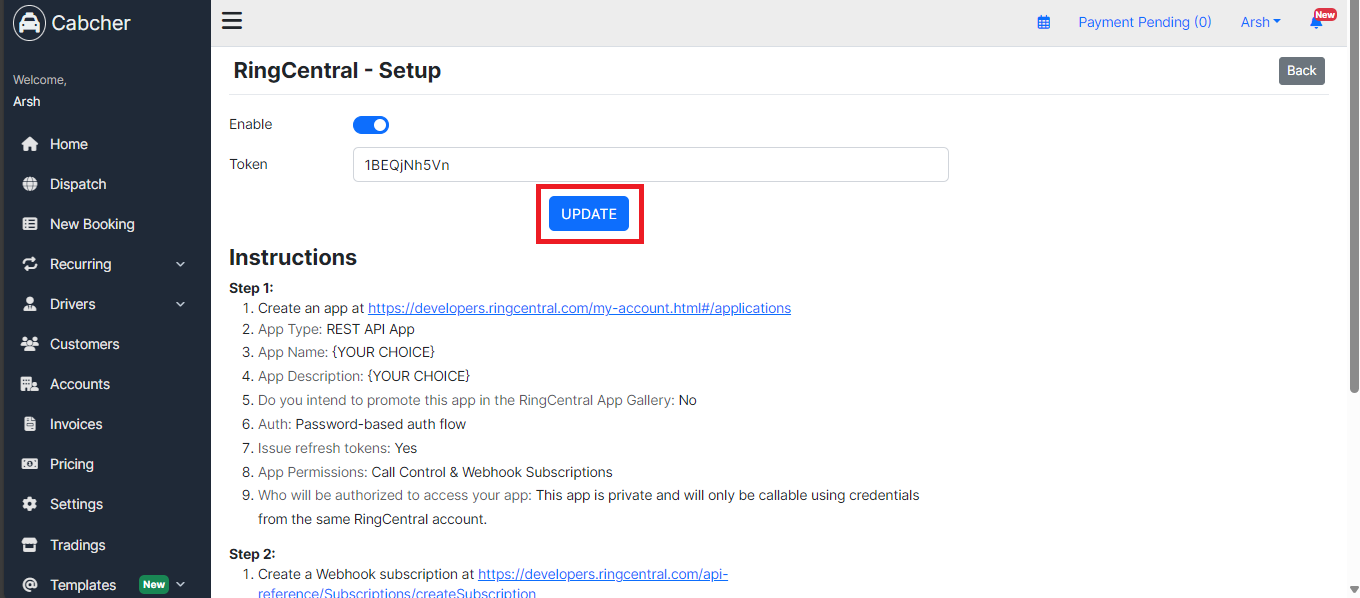This screenshot has height=598, width=1360.
Task: Click the Back button
Action: tap(1302, 71)
